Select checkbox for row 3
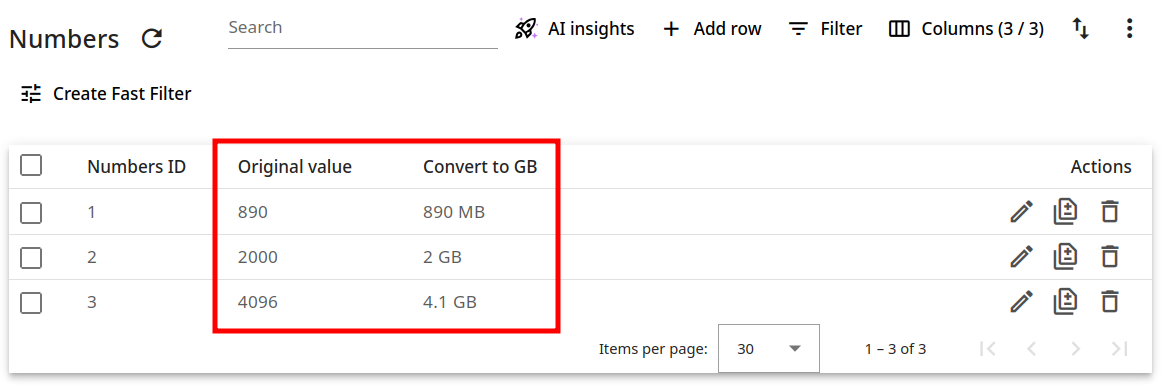The height and width of the screenshot is (386, 1161). pos(31,303)
